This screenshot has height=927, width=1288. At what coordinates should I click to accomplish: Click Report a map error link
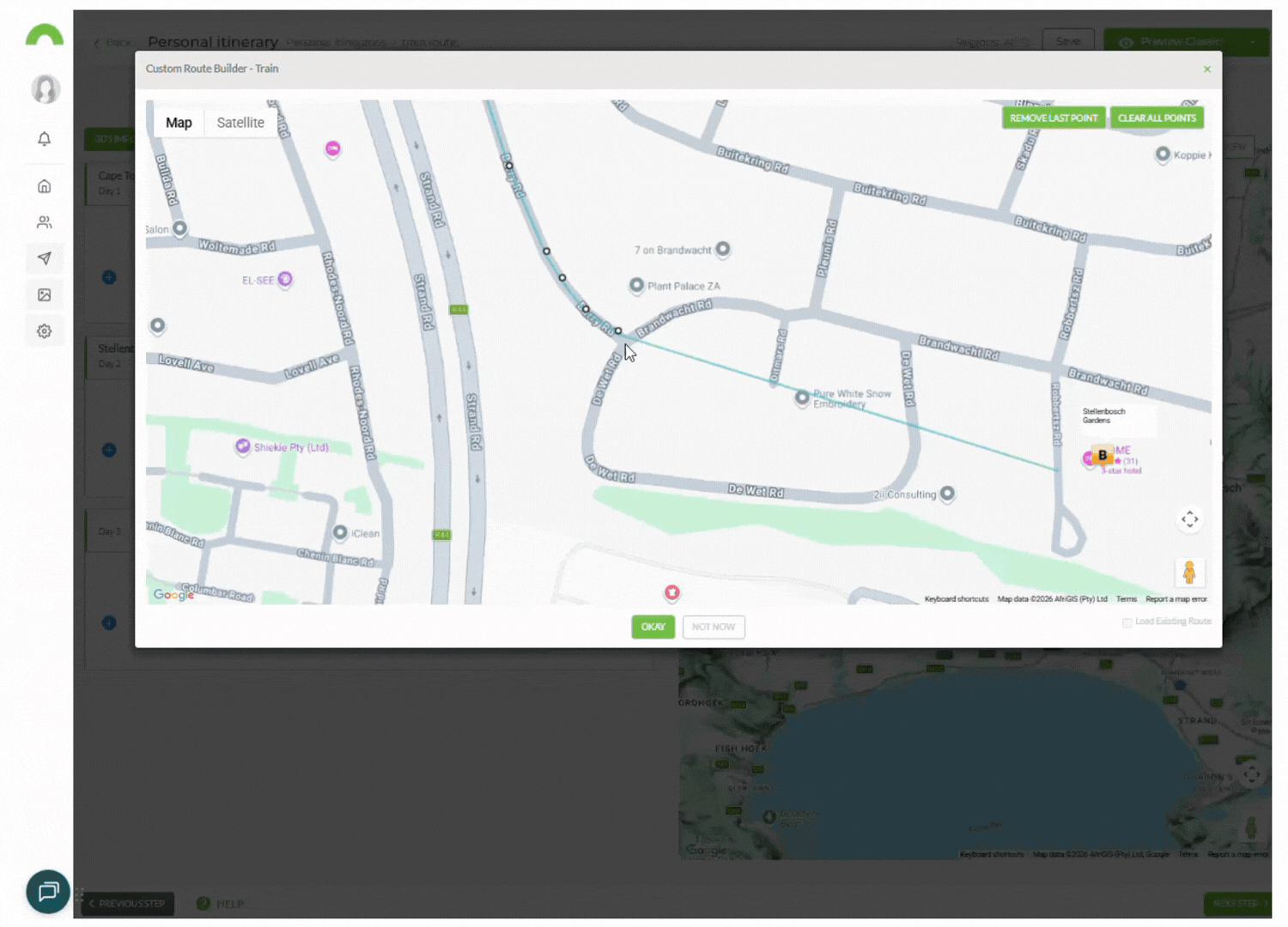[x=1176, y=599]
